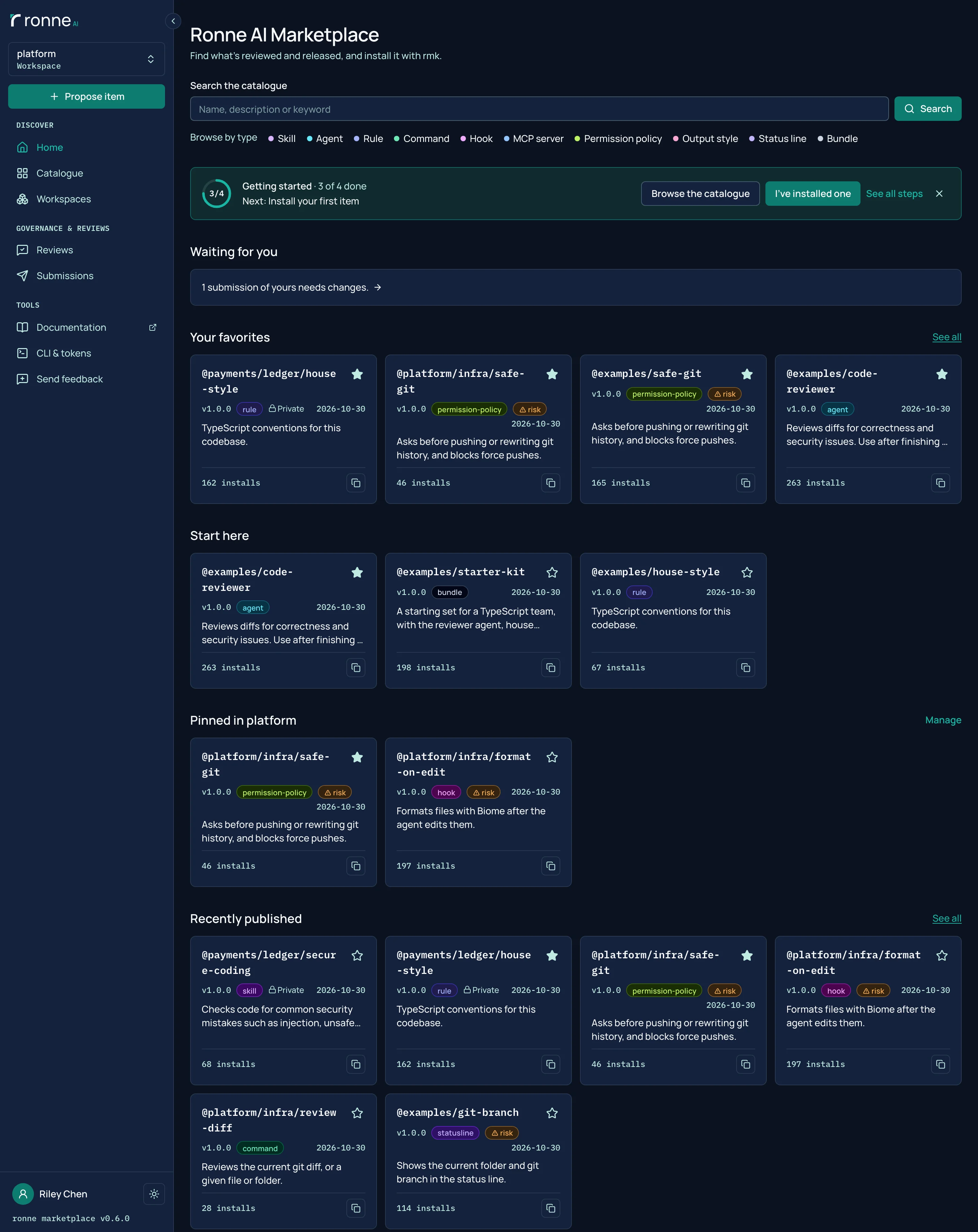The image size is (978, 1232).
Task: Click Browse the catalogue button
Action: coord(700,194)
